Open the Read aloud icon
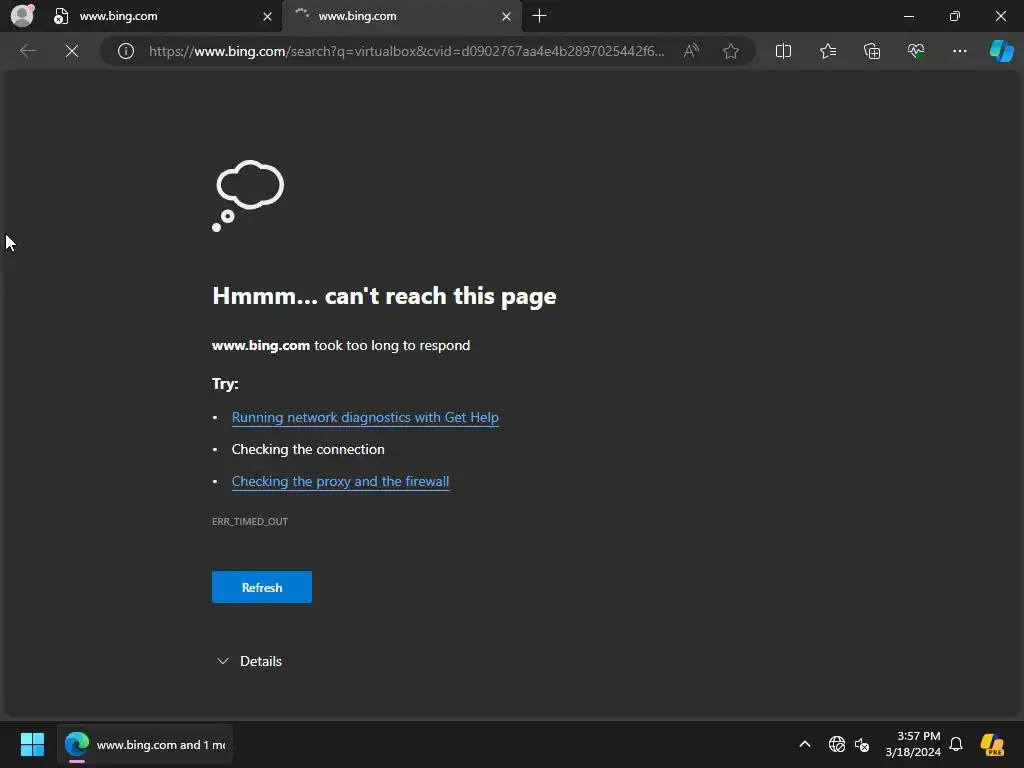Viewport: 1024px width, 768px height. coord(691,51)
